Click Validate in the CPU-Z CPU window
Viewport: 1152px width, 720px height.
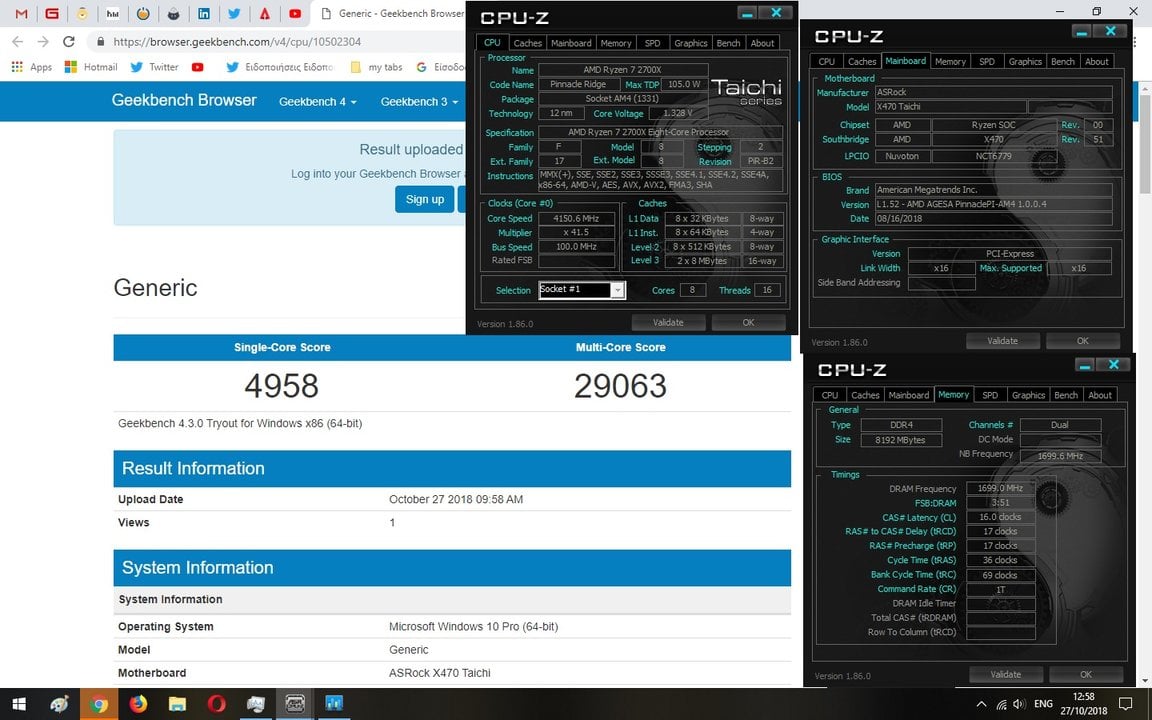669,323
